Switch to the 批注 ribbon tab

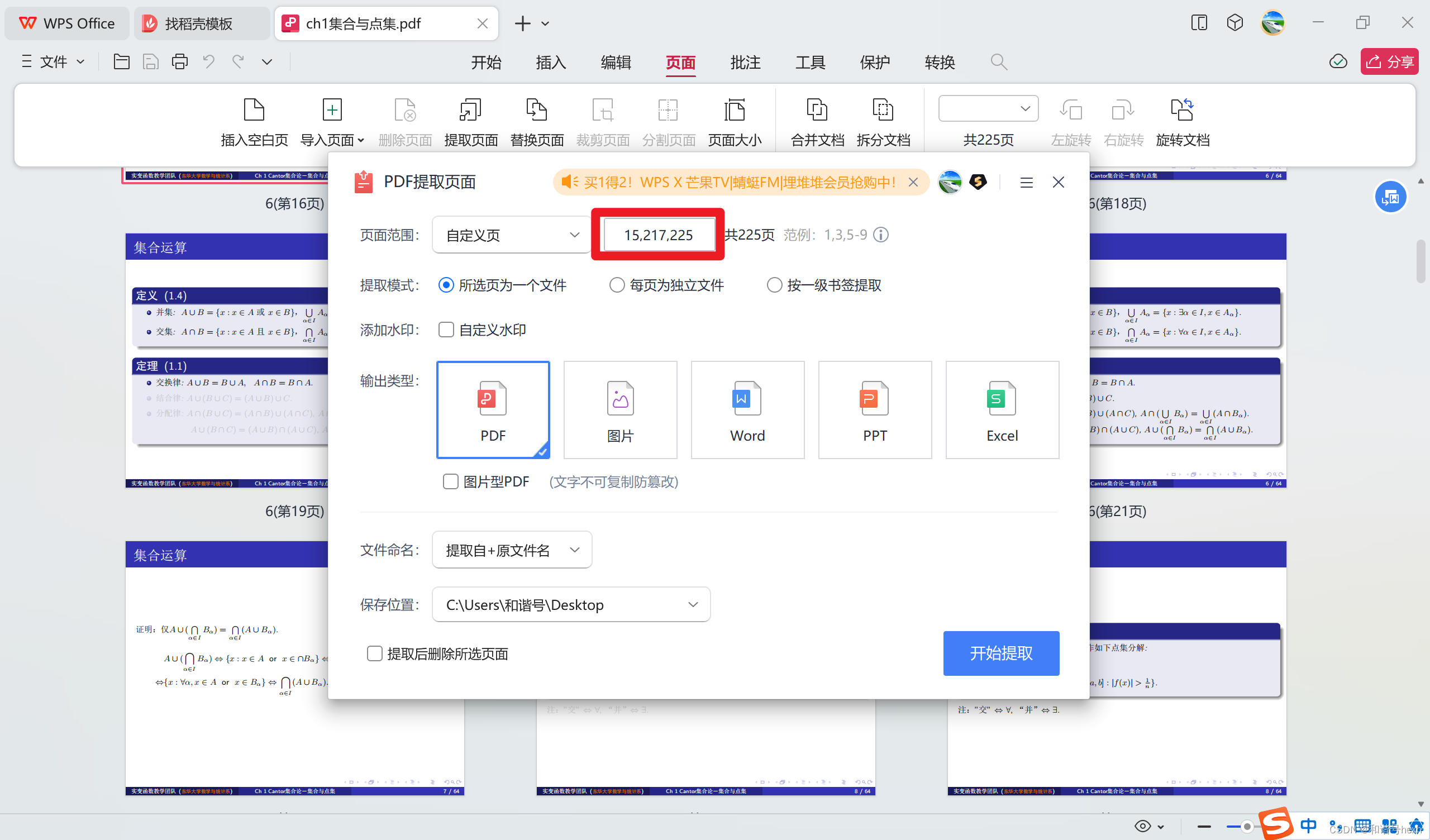click(745, 62)
